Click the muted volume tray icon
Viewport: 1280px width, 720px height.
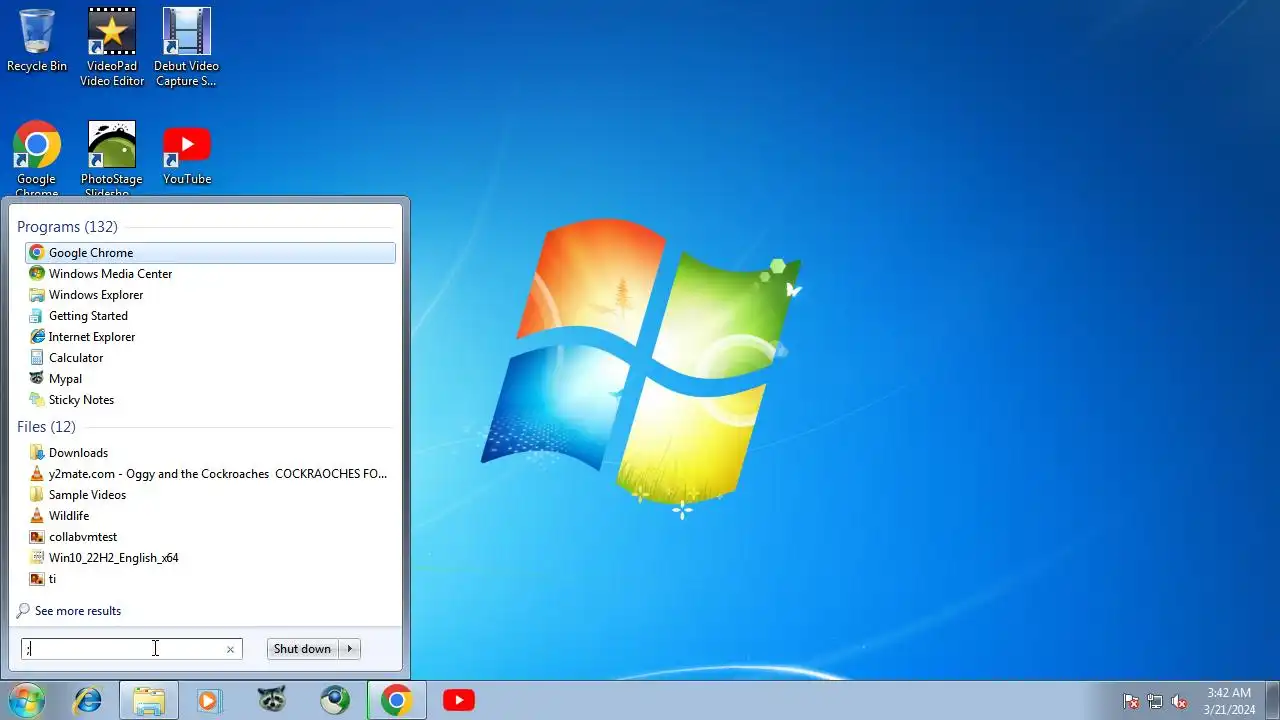tap(1179, 701)
